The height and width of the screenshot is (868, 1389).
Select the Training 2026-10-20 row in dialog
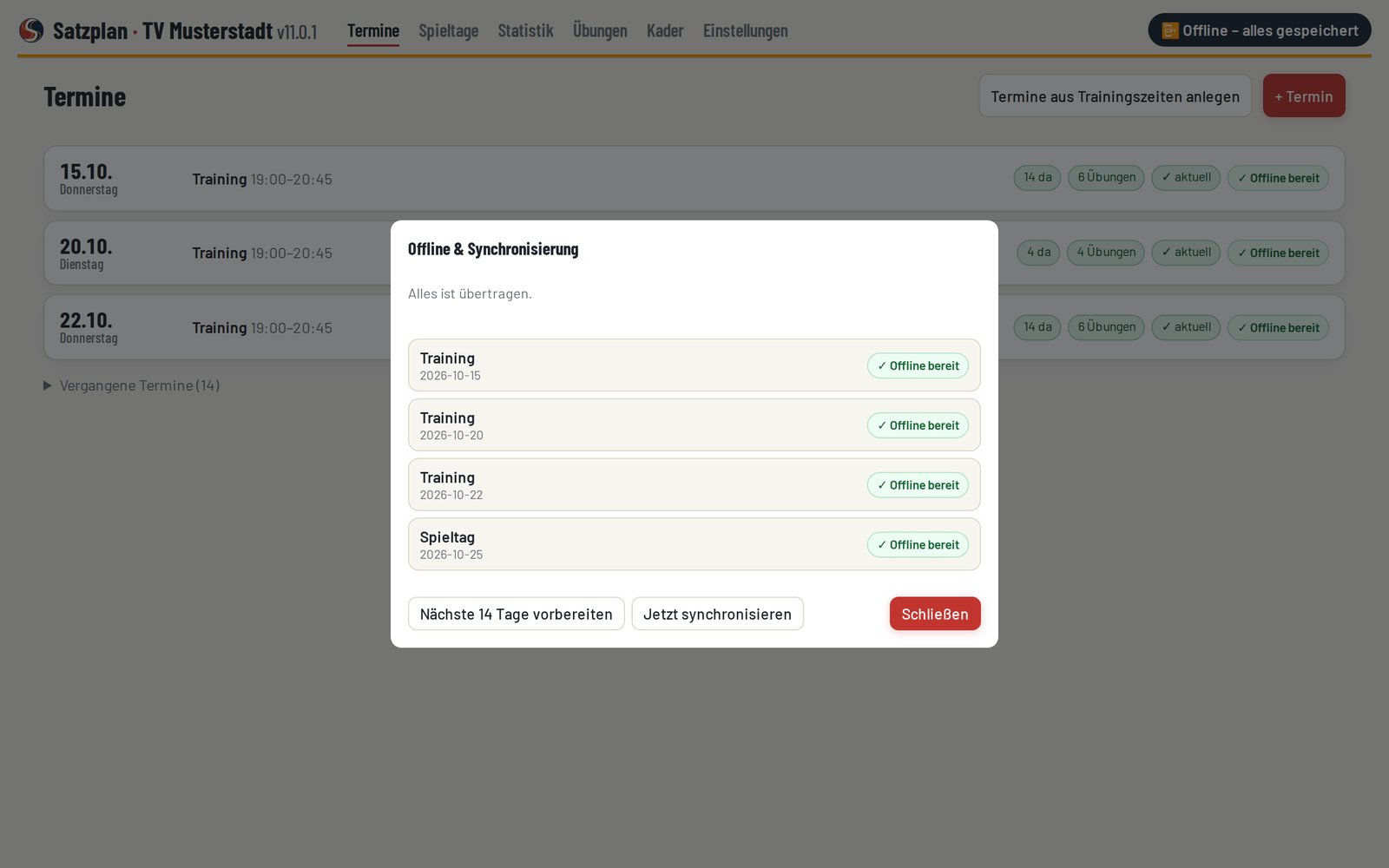pos(694,425)
